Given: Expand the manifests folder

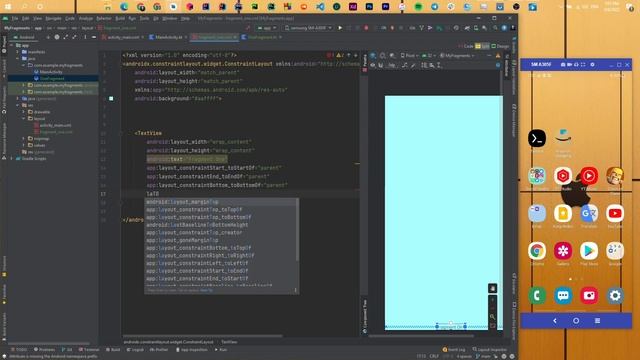Looking at the screenshot, I should [x=18, y=52].
